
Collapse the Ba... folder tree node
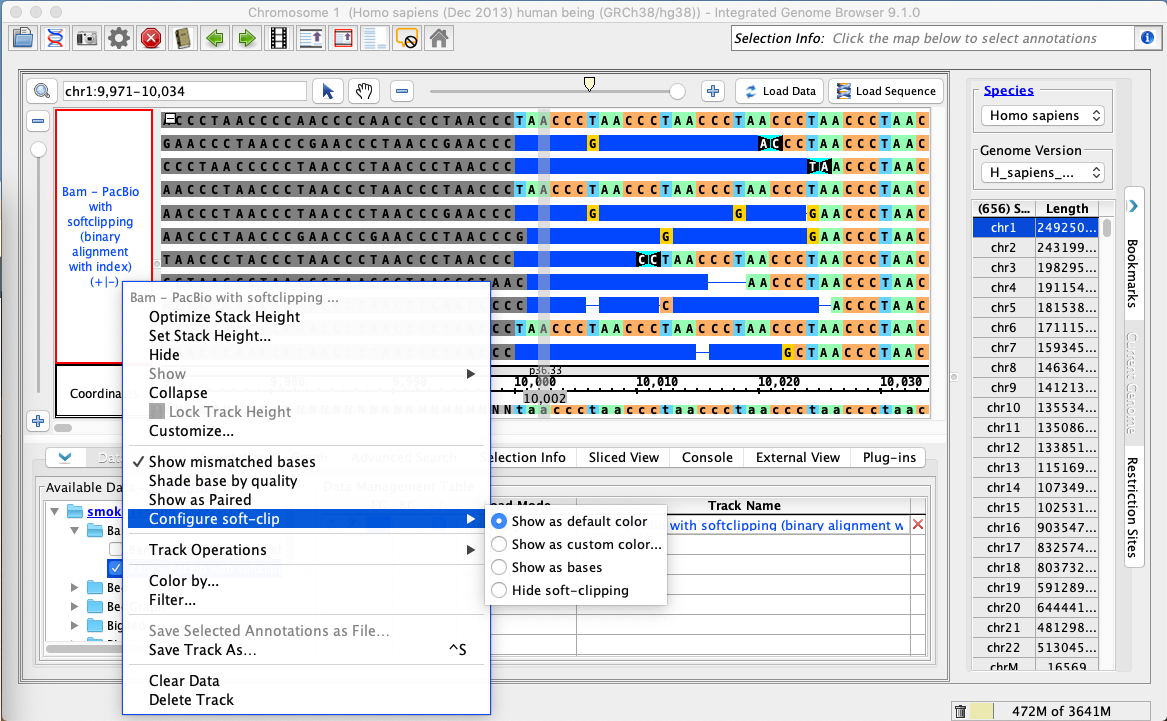74,531
